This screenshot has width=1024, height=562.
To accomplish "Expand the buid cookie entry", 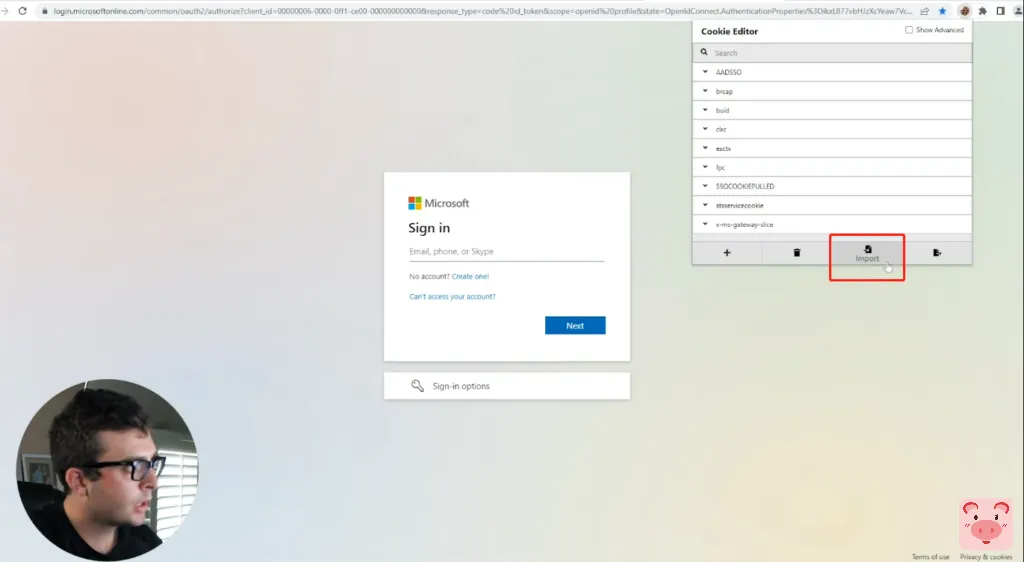I will [x=832, y=110].
